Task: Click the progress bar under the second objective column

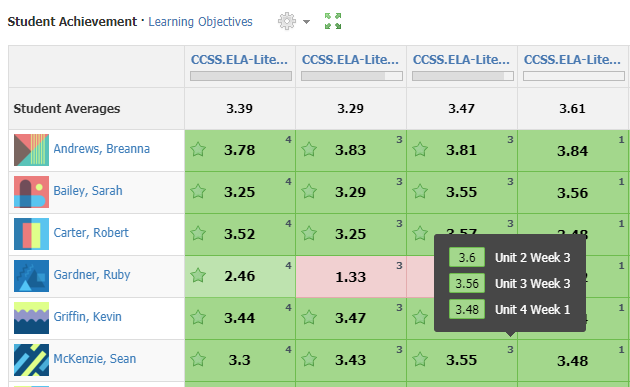Action: (x=352, y=76)
